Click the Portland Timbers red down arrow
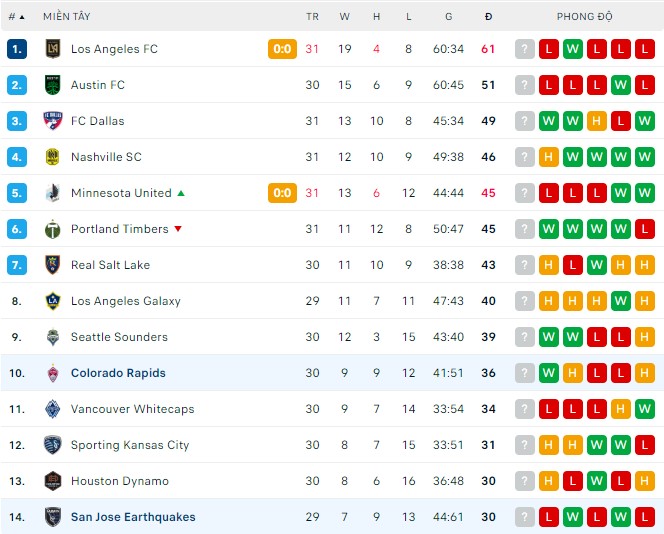Screen dimensions: 664x534 (178, 229)
